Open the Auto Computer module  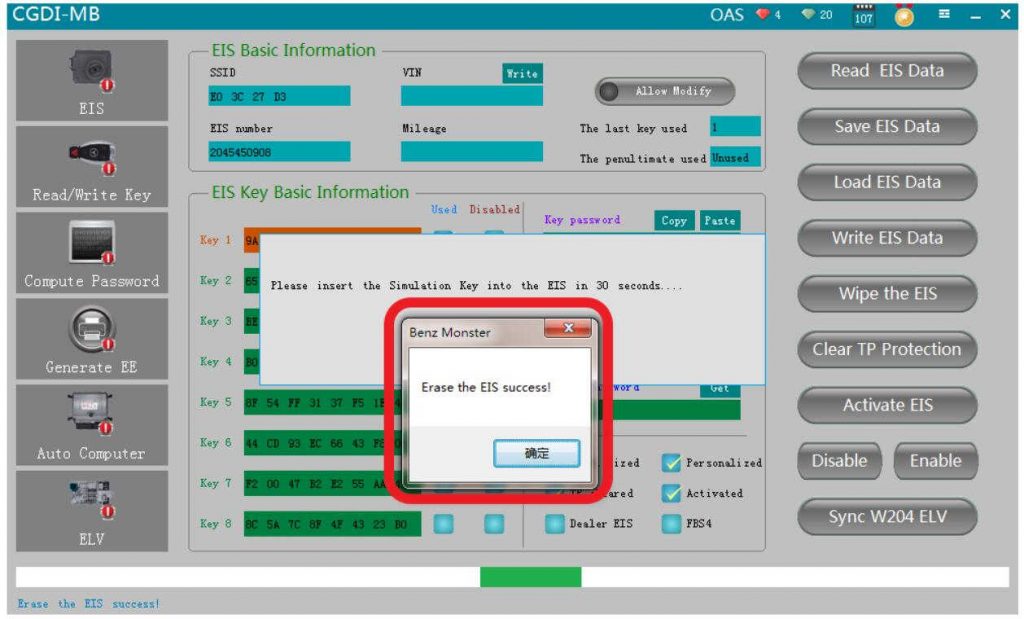coord(91,425)
